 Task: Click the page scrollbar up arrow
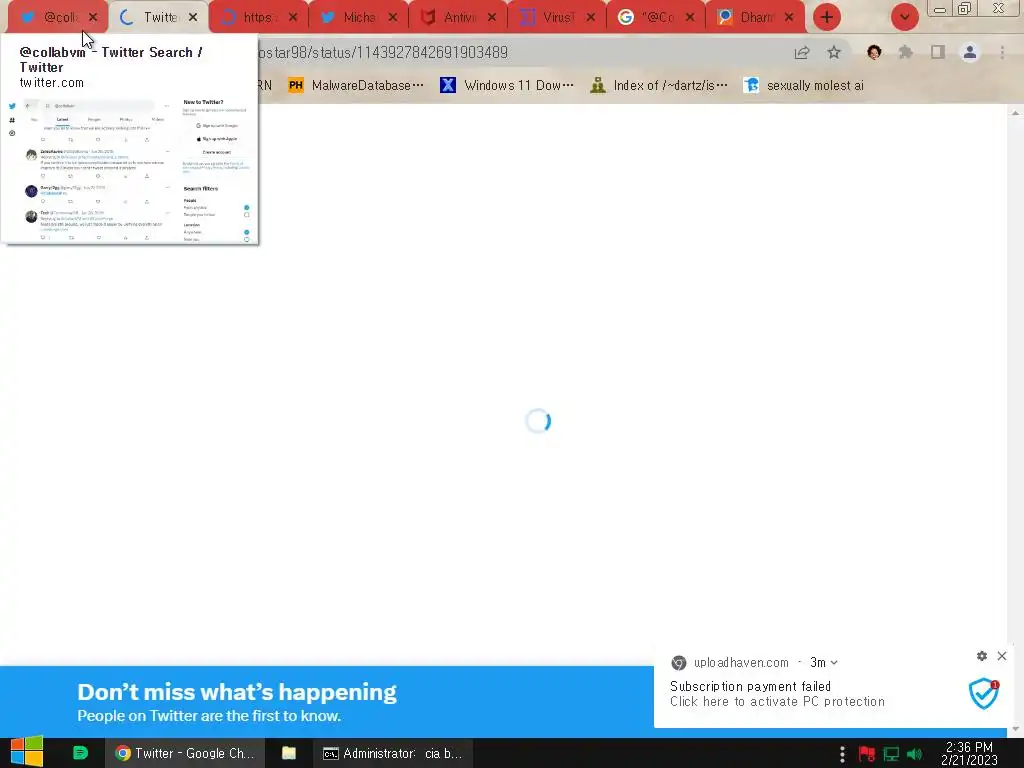tap(1015, 113)
